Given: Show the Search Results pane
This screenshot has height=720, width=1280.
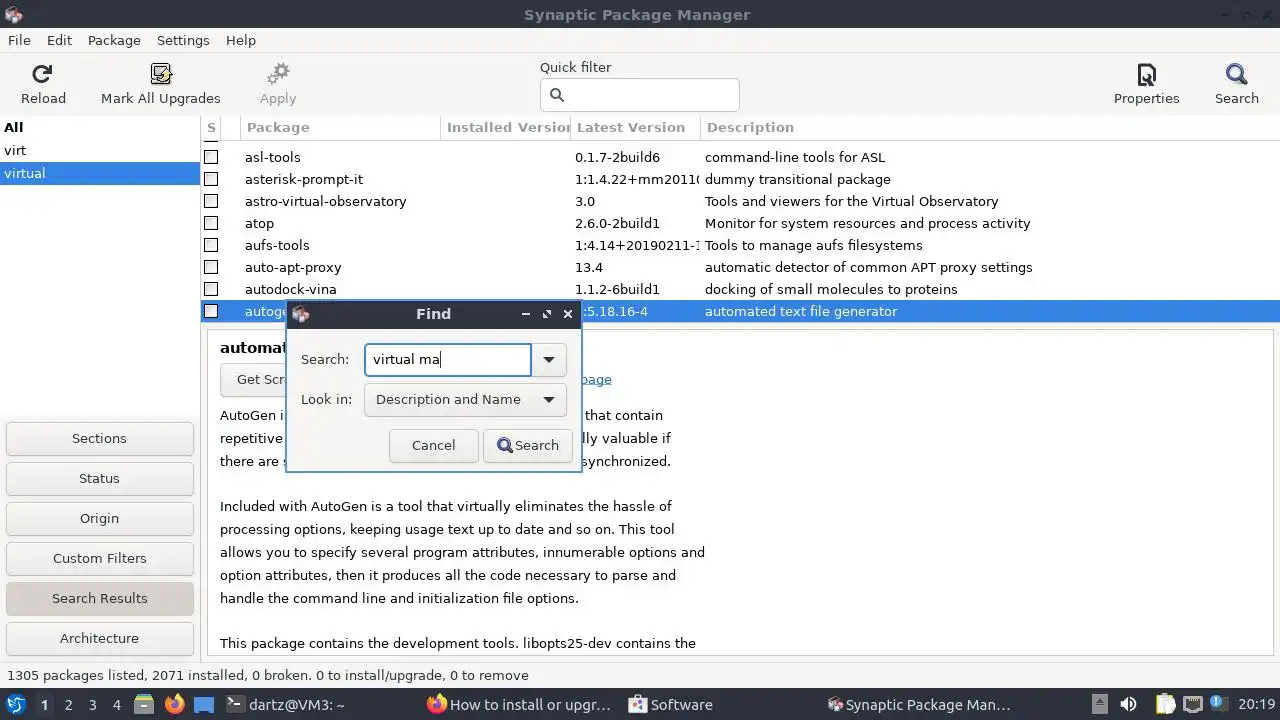Looking at the screenshot, I should 99,598.
